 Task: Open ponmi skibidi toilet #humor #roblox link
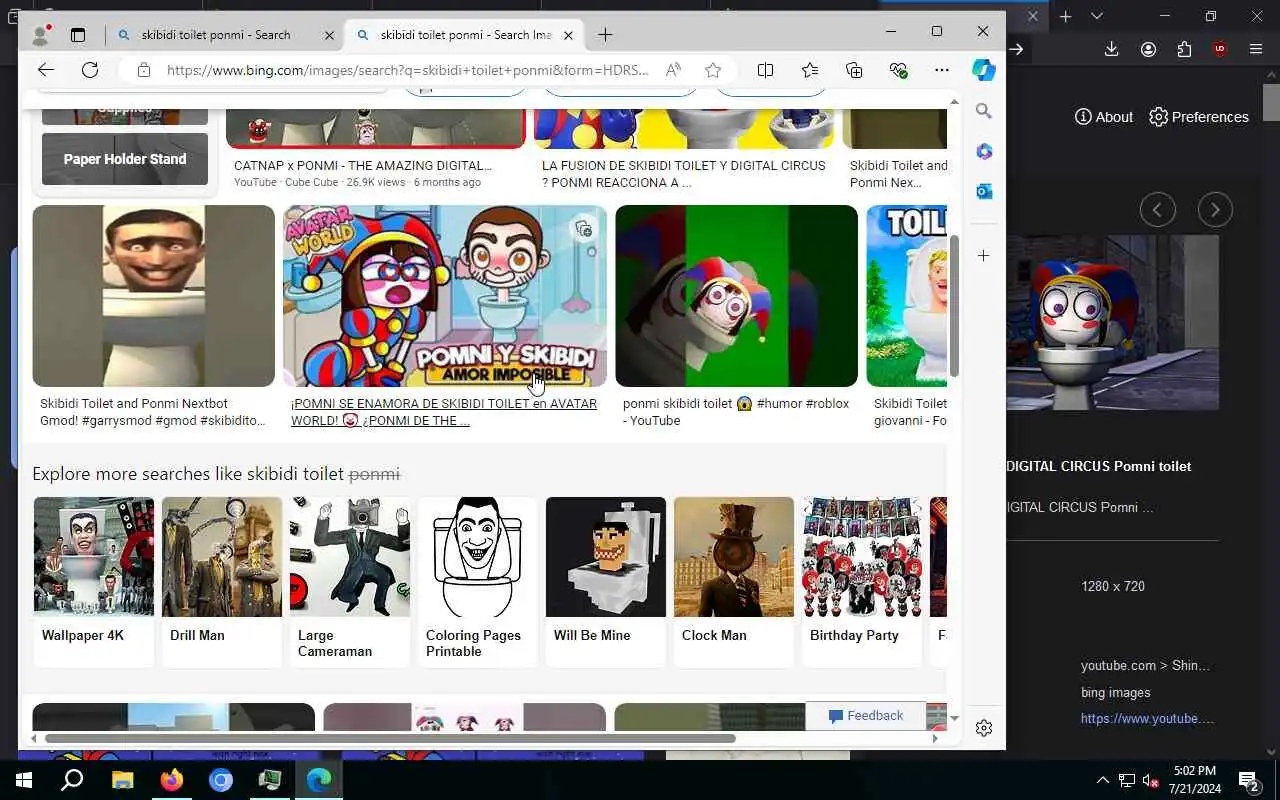pos(736,412)
